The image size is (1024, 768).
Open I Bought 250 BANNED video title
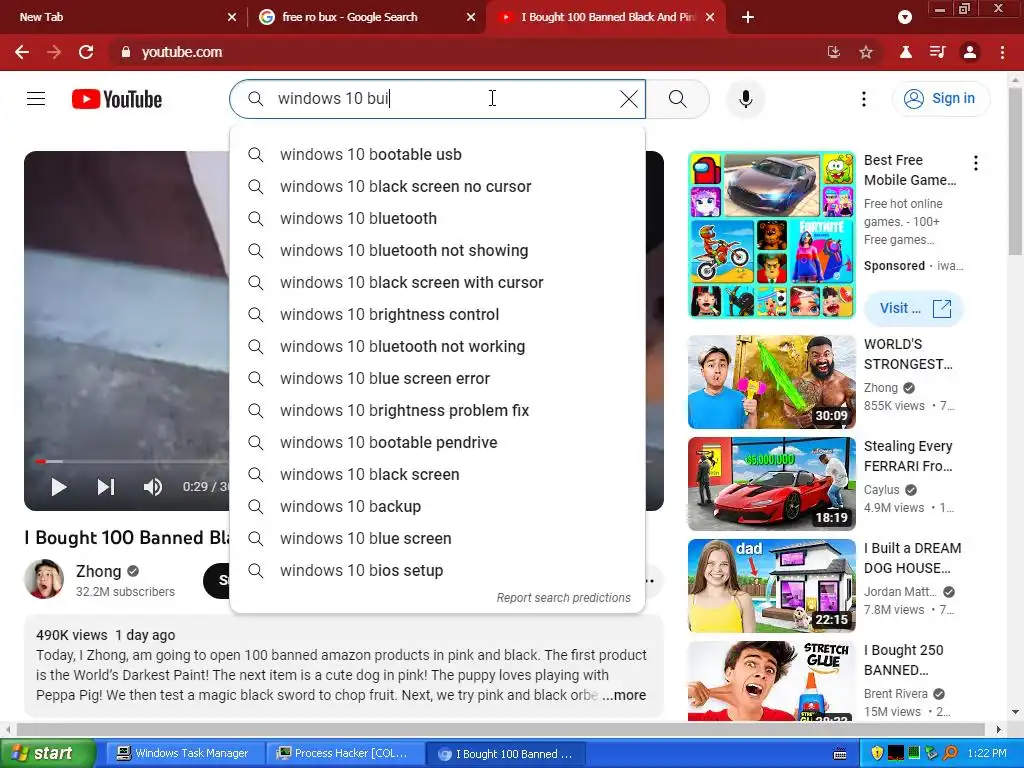pyautogui.click(x=904, y=660)
